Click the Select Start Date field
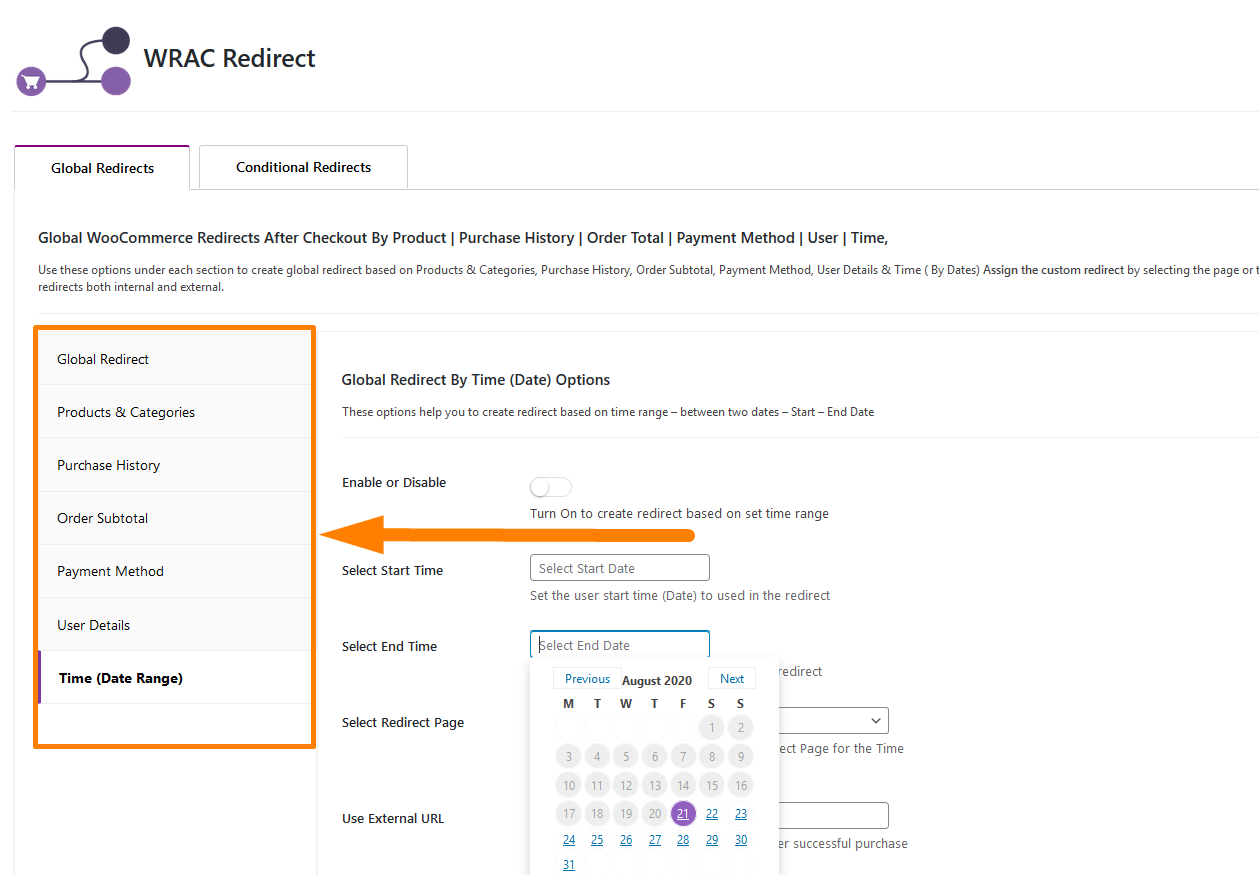 point(620,568)
